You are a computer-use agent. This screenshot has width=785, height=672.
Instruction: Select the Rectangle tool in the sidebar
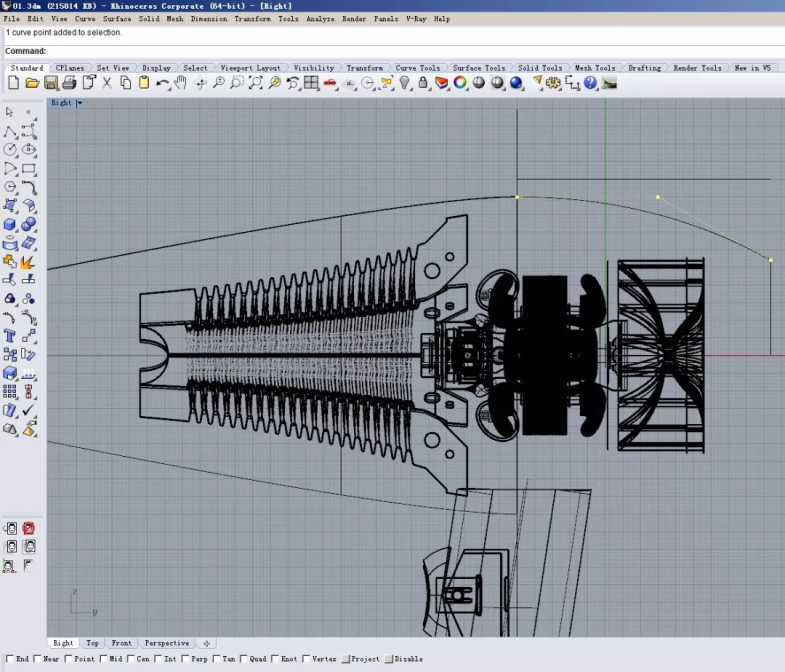point(28,168)
